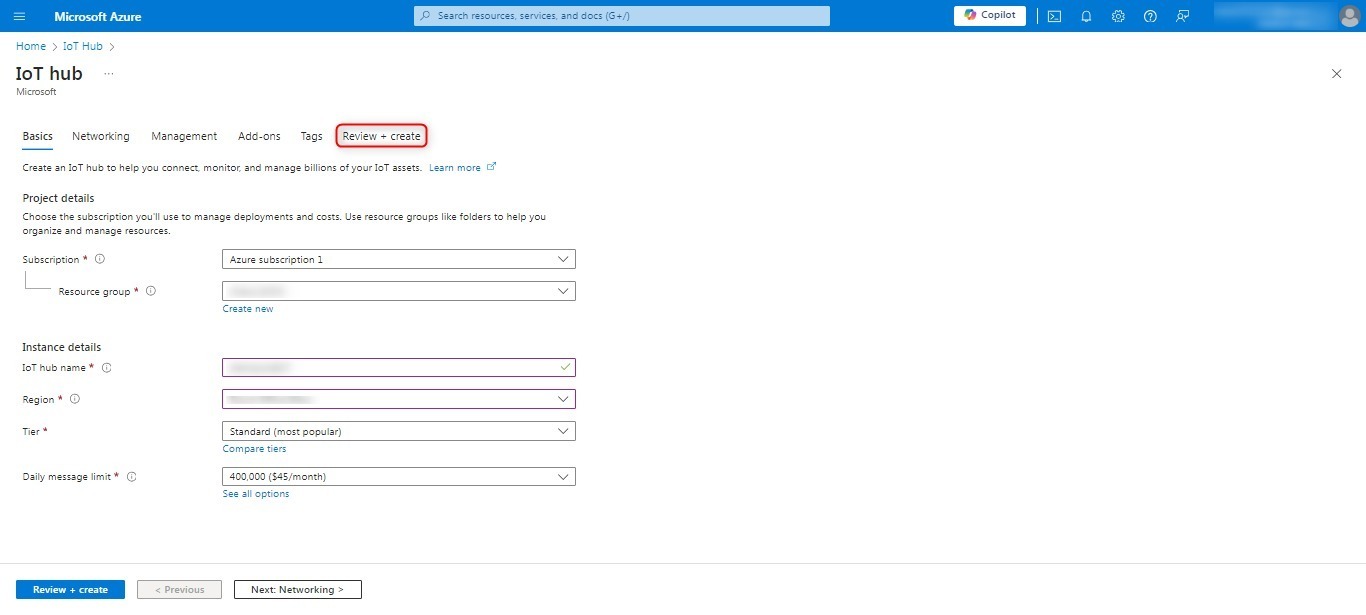1366x615 pixels.
Task: Open the Review + create tab
Action: coord(382,136)
